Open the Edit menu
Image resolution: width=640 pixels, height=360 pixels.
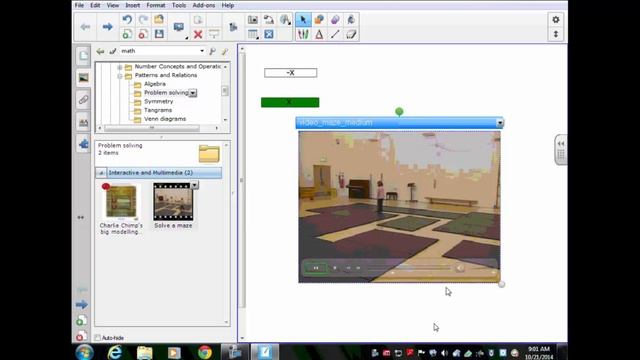pos(95,5)
